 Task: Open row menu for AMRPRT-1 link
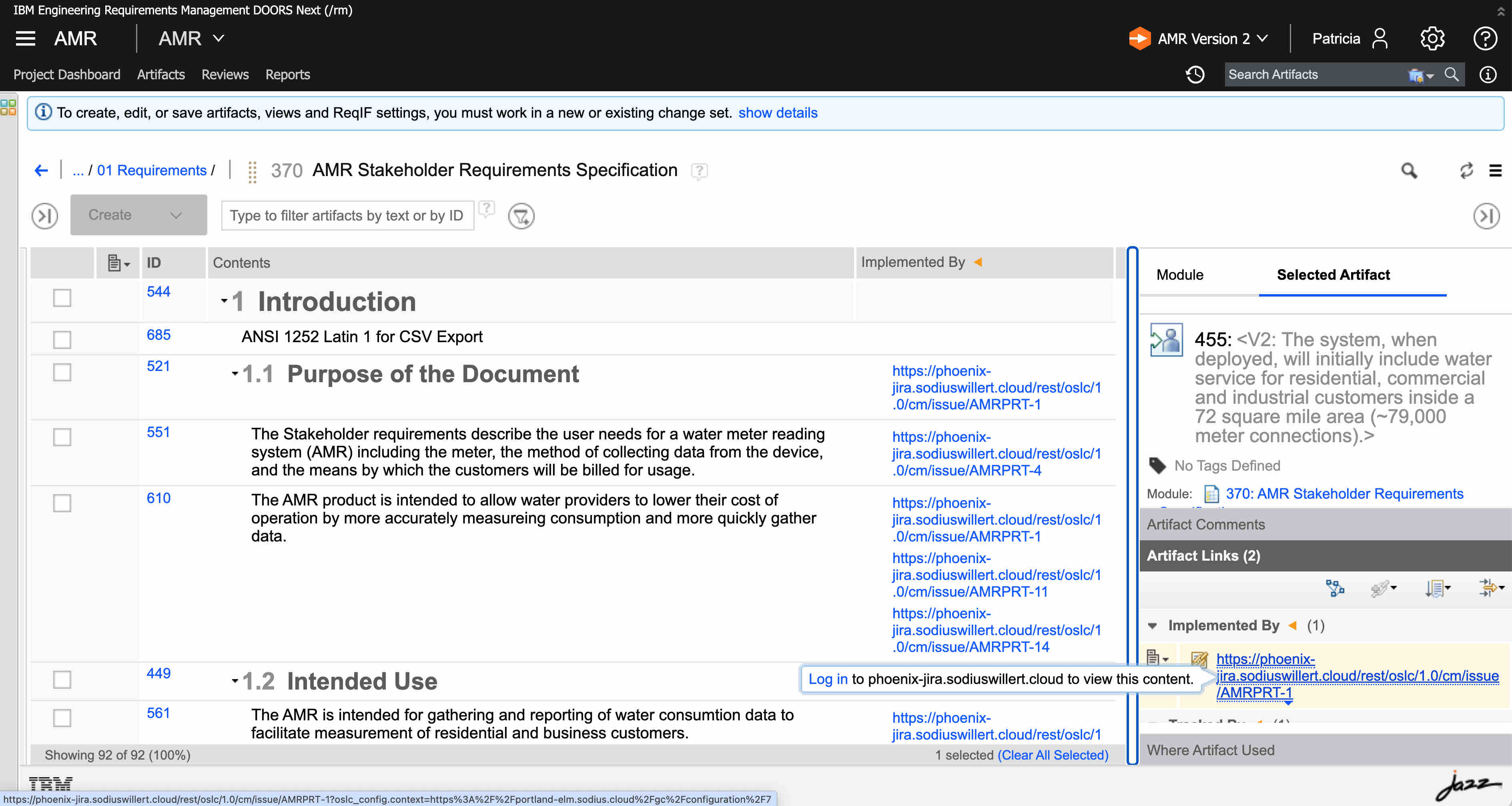tap(1157, 658)
